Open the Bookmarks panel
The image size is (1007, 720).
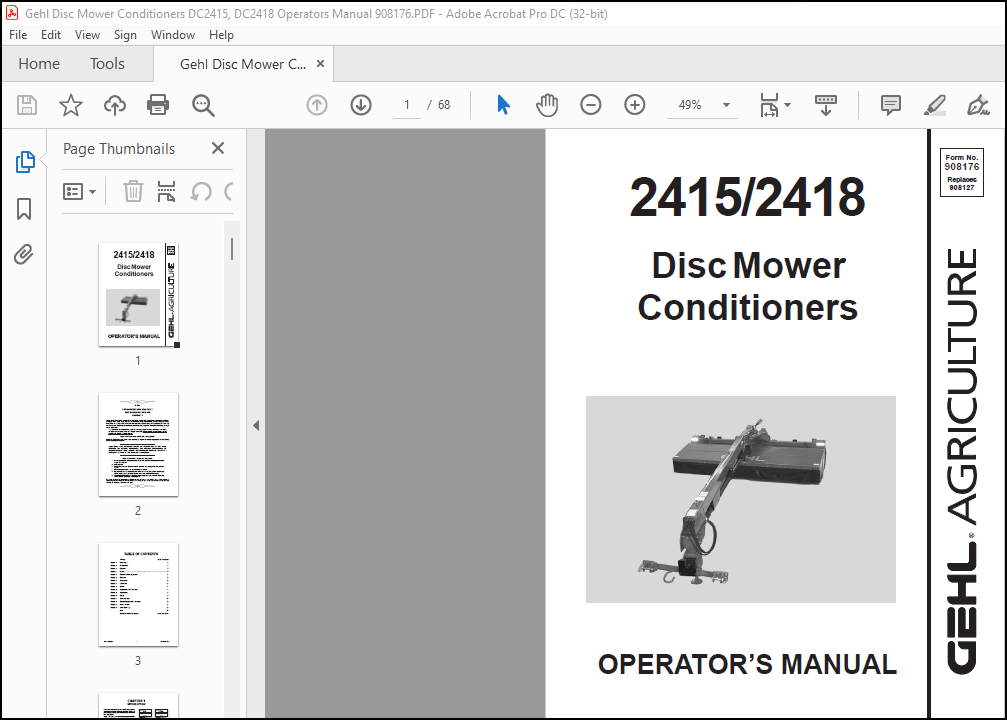click(x=24, y=209)
